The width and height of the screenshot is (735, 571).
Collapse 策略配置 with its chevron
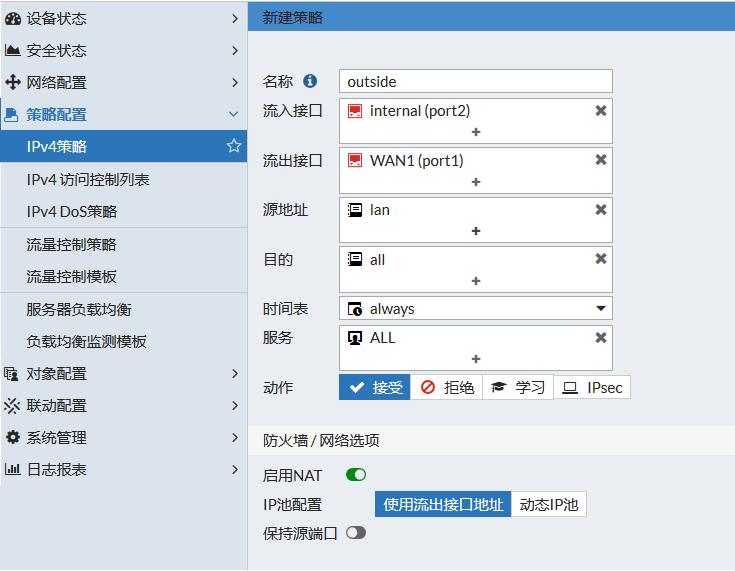(x=234, y=114)
